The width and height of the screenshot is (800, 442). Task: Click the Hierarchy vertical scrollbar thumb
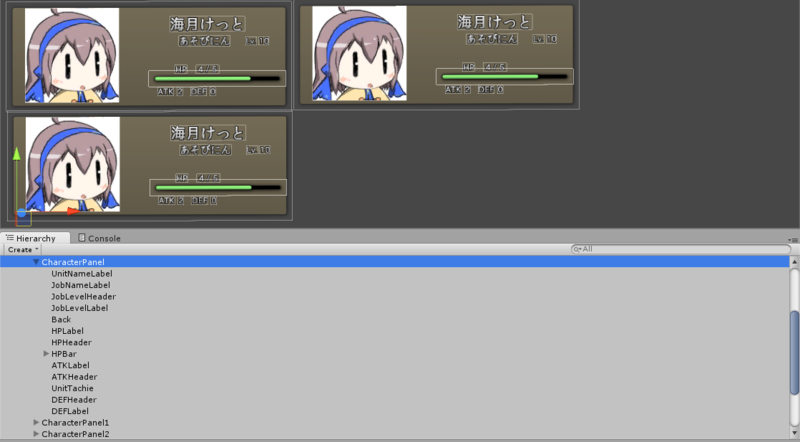[794, 352]
